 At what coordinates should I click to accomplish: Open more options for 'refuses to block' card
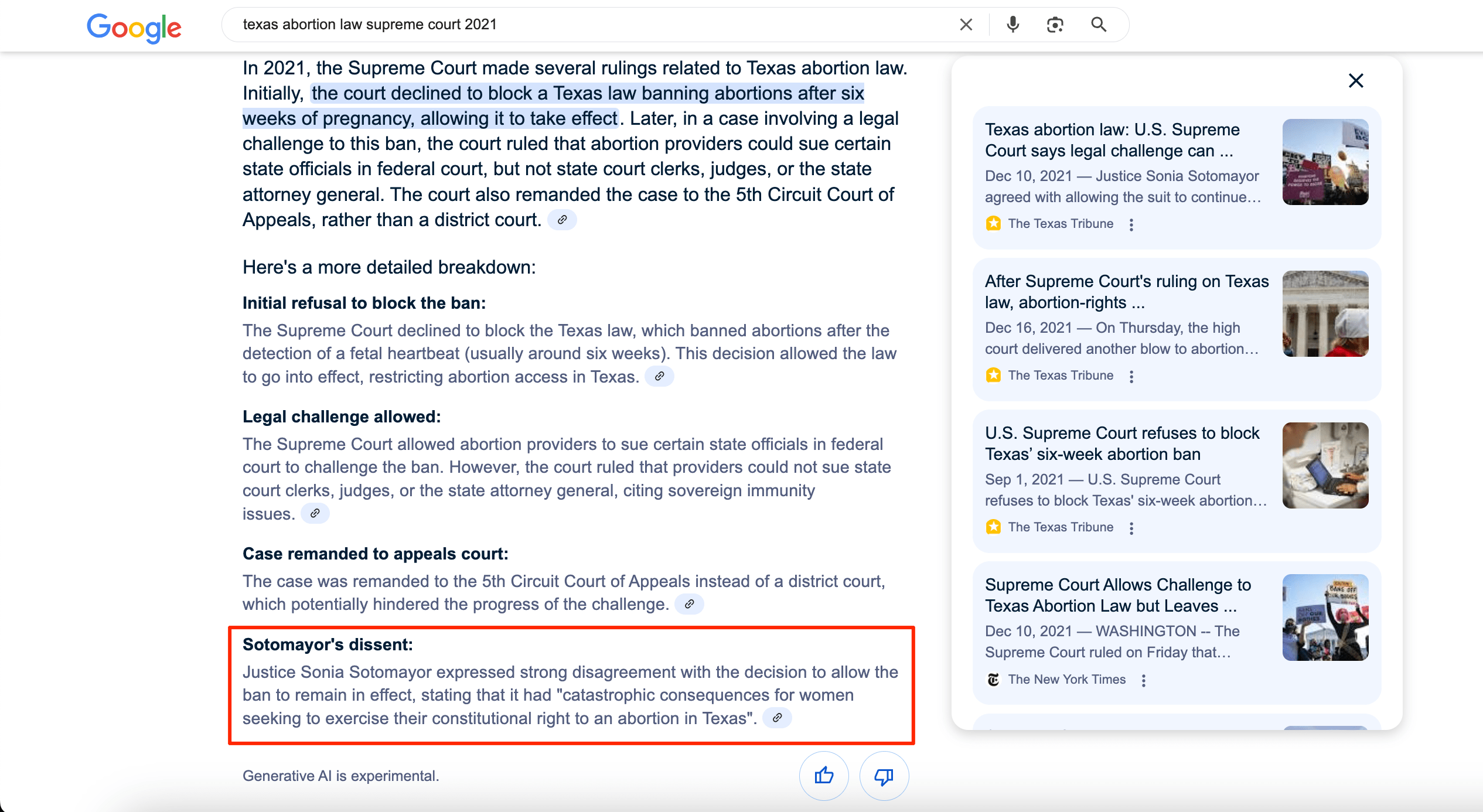1131,528
